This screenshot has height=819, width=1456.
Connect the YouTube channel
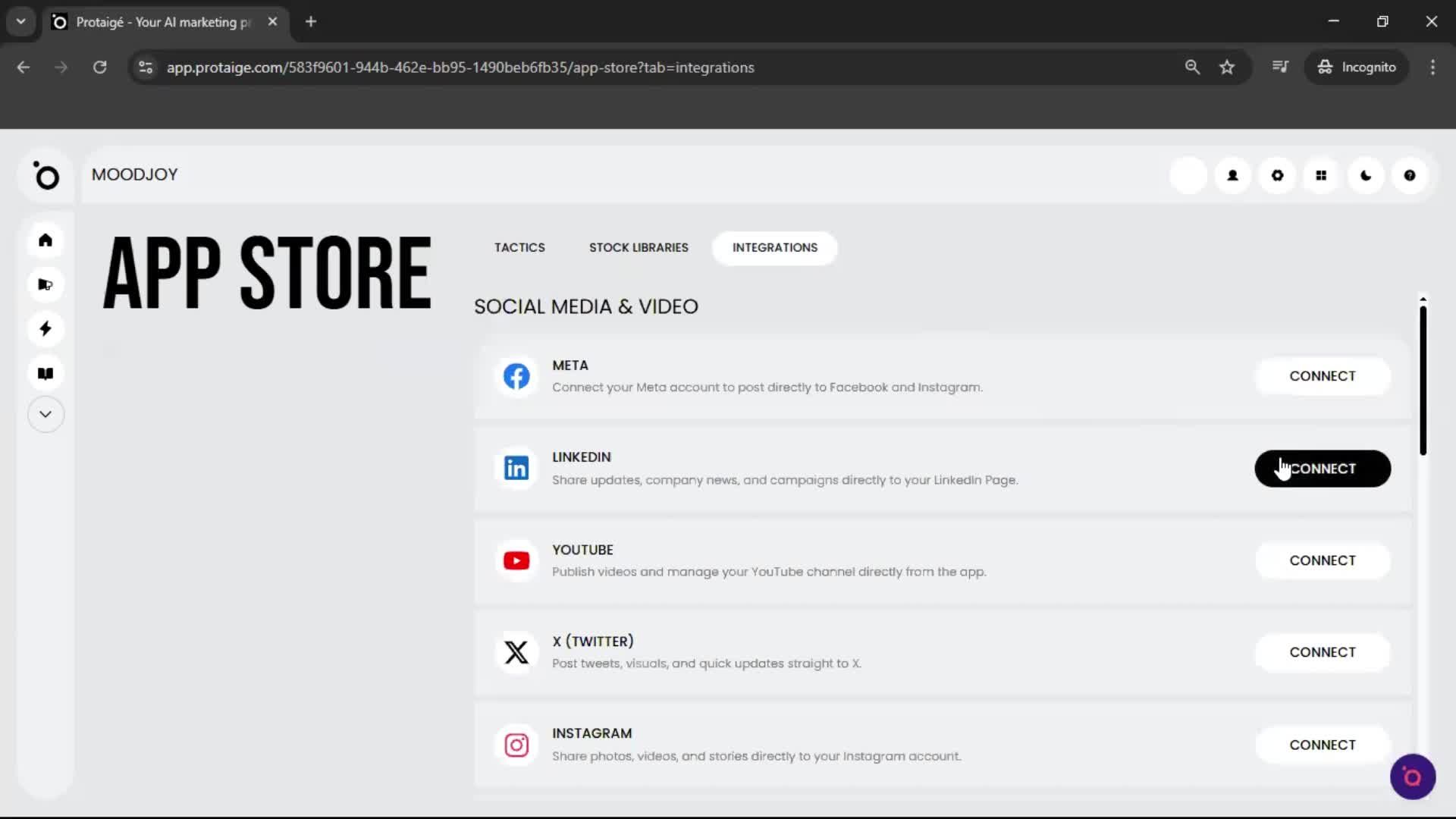[1323, 560]
